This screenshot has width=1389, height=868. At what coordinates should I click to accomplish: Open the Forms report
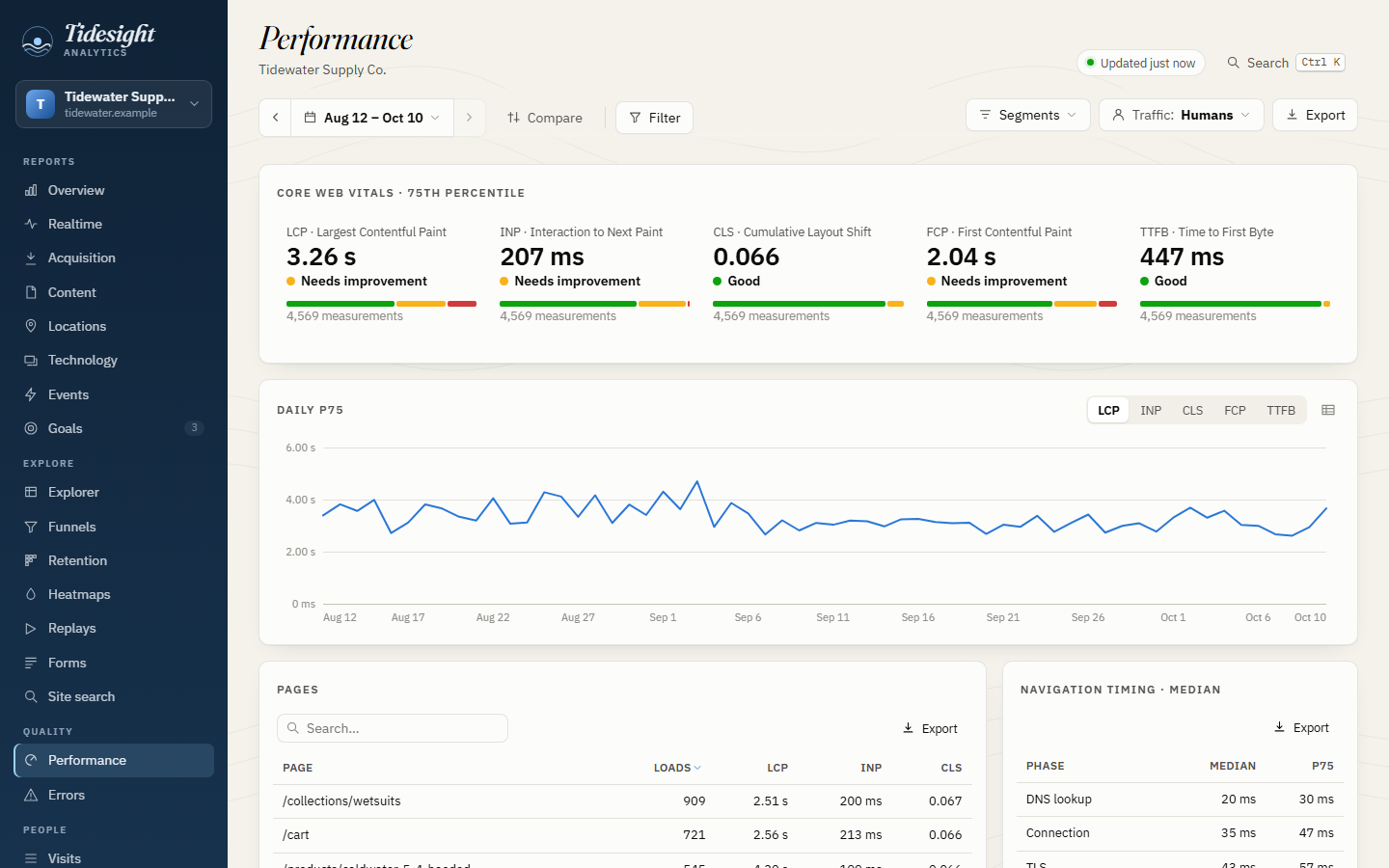(114, 663)
